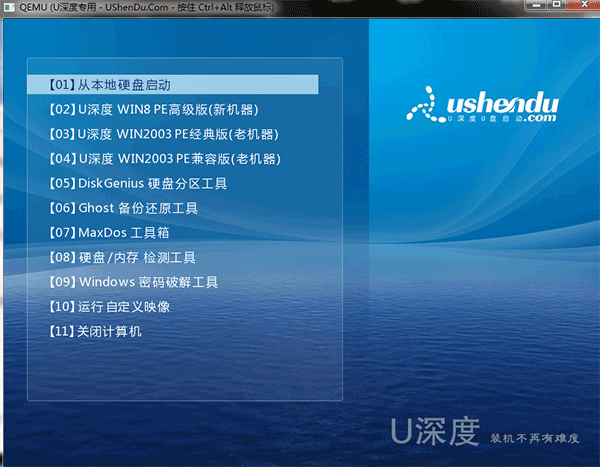Maximize the QEMU window
The width and height of the screenshot is (600, 467).
[x=557, y=5]
